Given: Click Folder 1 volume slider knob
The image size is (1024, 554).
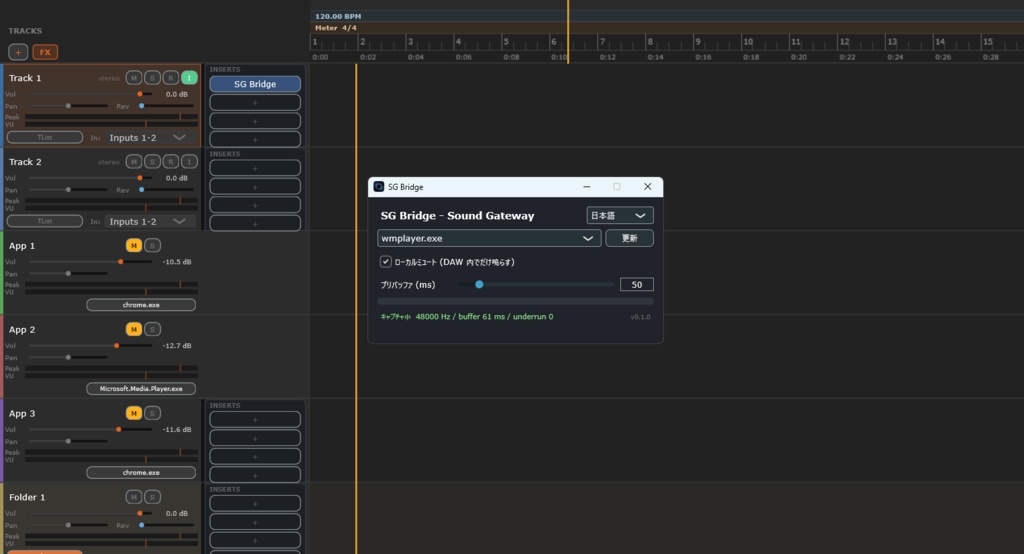Looking at the screenshot, I should click(140, 513).
